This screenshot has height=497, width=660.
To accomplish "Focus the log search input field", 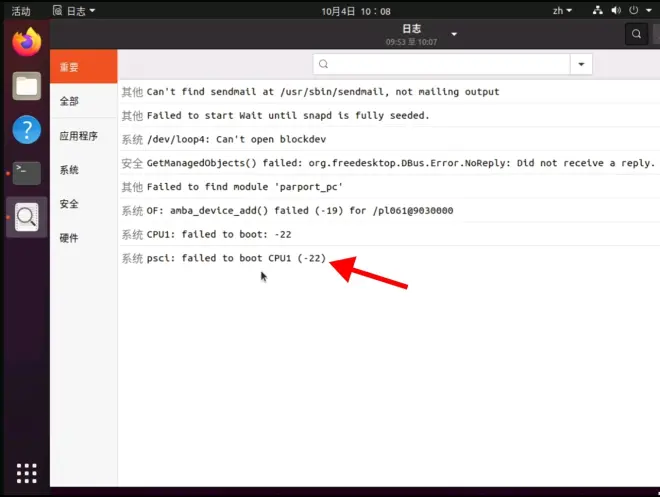I will click(x=442, y=64).
